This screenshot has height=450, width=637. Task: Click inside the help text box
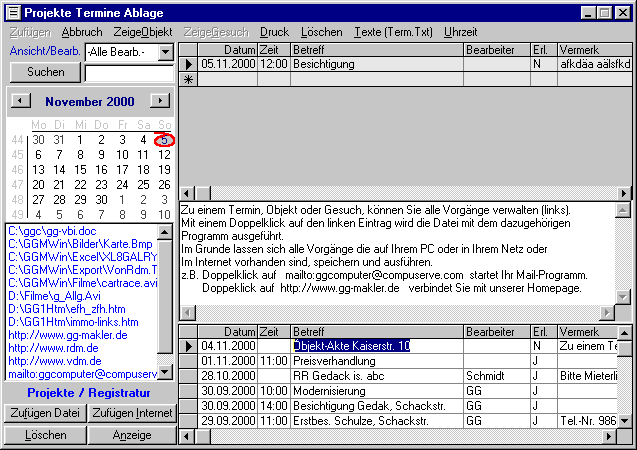click(397, 254)
